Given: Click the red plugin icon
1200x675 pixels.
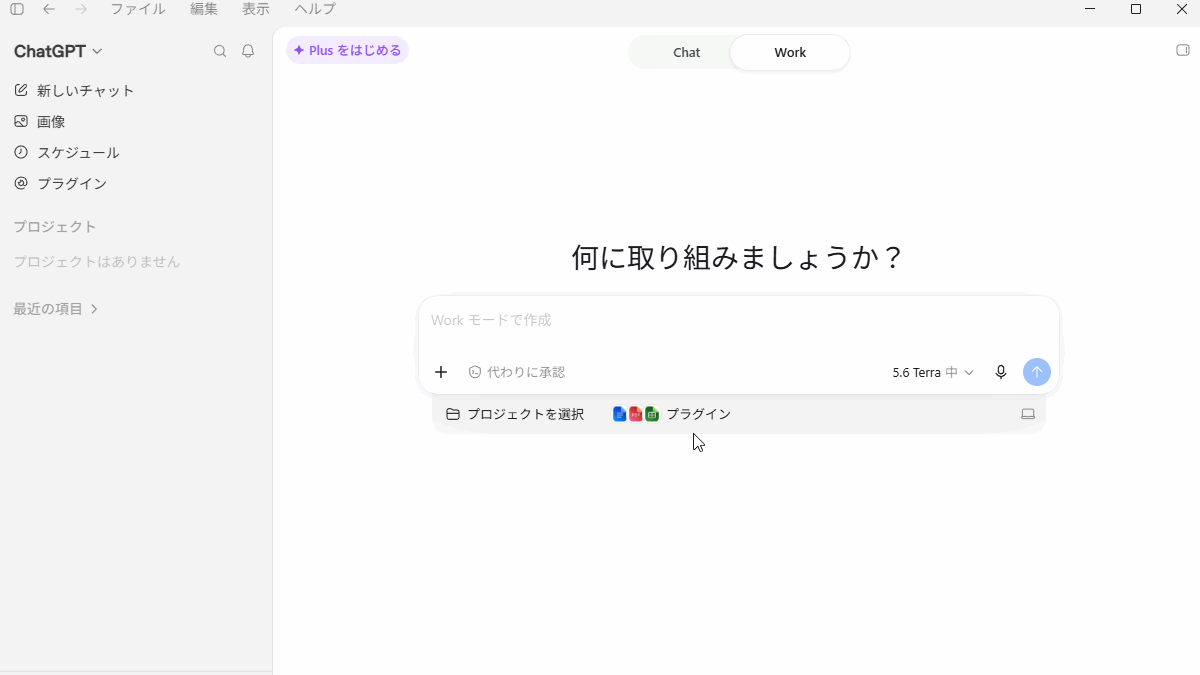Looking at the screenshot, I should pos(636,414).
